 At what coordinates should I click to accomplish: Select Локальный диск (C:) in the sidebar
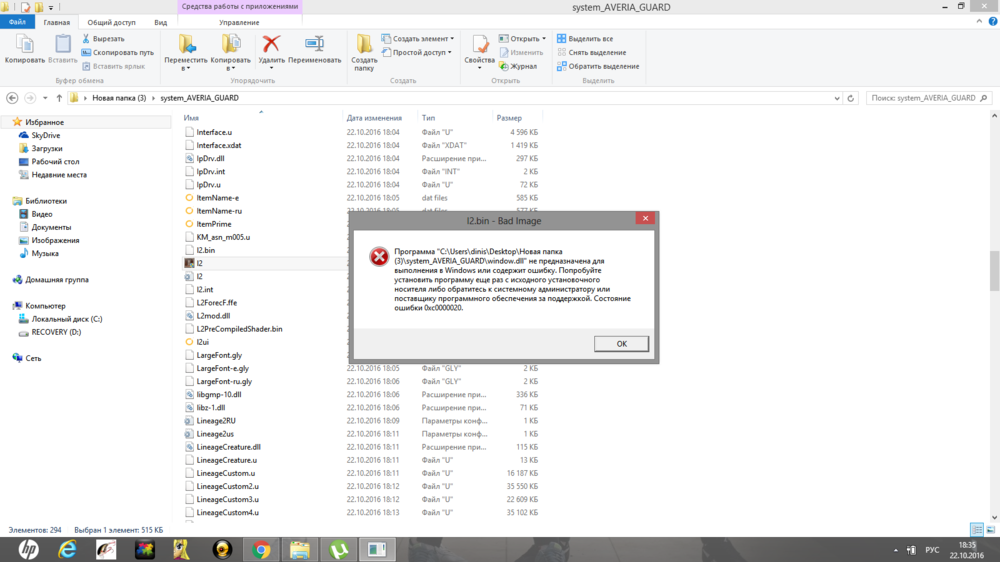66,319
